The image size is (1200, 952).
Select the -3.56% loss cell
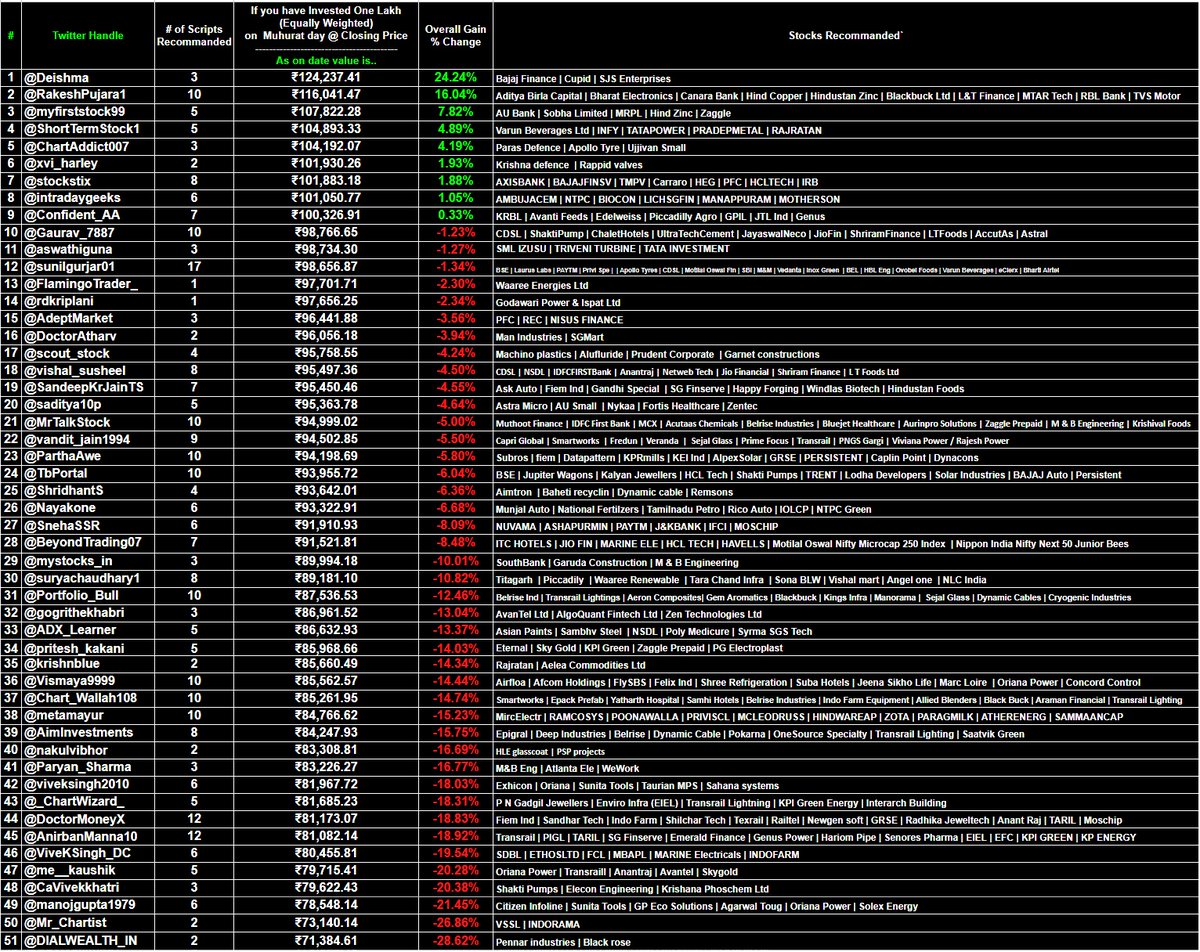(x=455, y=318)
